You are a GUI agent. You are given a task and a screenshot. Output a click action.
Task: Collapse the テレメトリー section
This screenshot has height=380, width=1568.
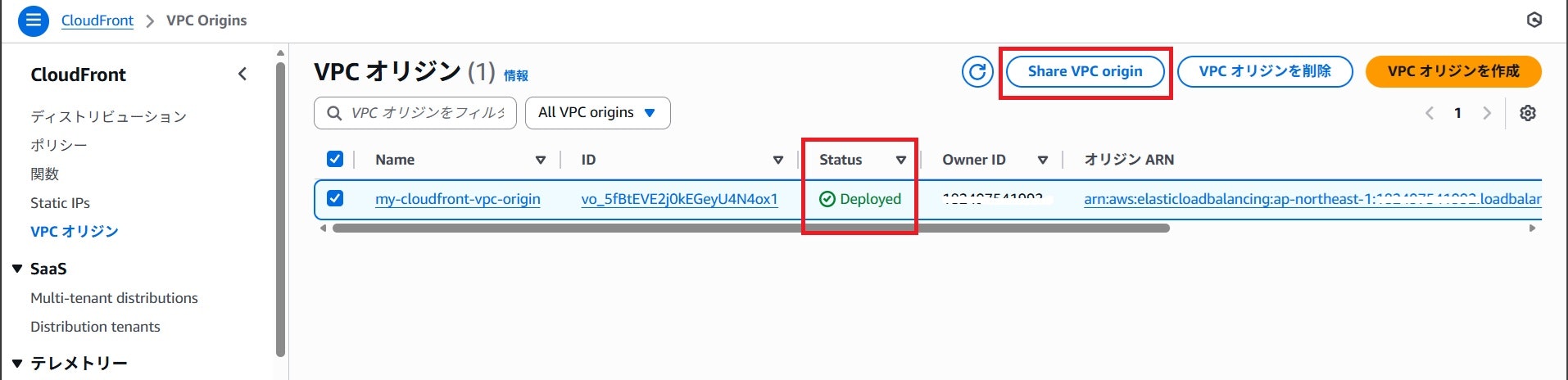tap(17, 363)
